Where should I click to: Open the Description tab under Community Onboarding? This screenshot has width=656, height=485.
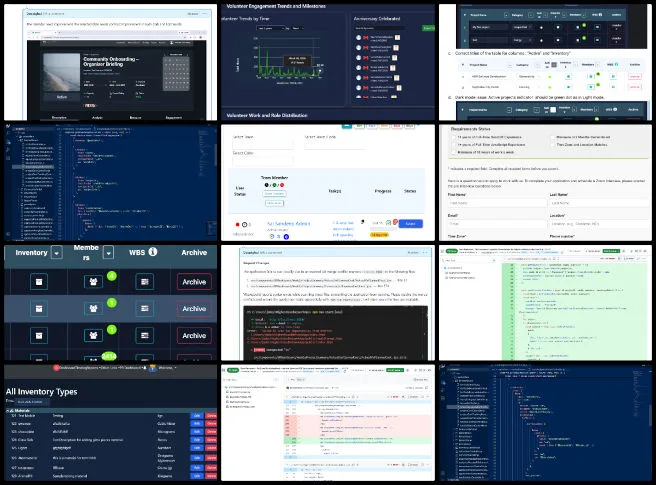coord(59,118)
